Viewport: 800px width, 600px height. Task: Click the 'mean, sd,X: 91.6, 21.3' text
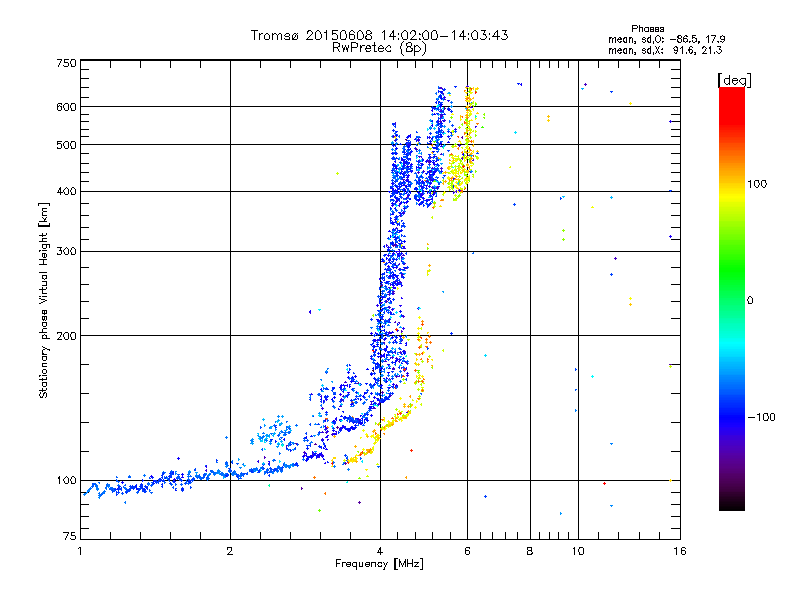665,50
